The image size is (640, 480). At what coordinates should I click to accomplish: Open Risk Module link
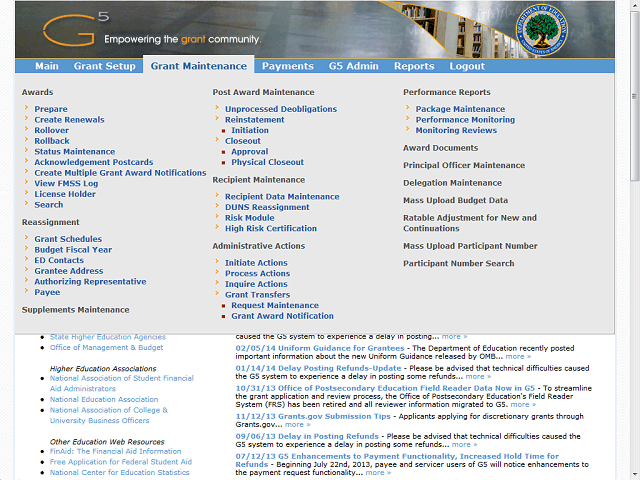click(249, 218)
